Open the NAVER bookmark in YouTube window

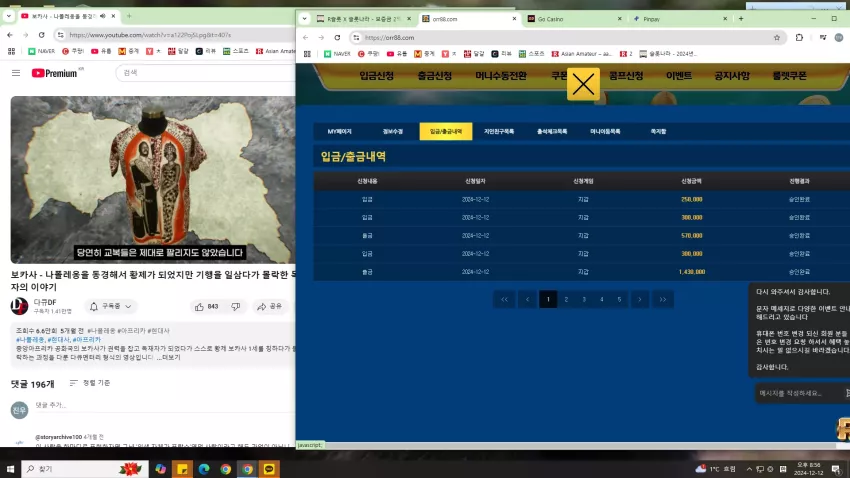point(42,51)
